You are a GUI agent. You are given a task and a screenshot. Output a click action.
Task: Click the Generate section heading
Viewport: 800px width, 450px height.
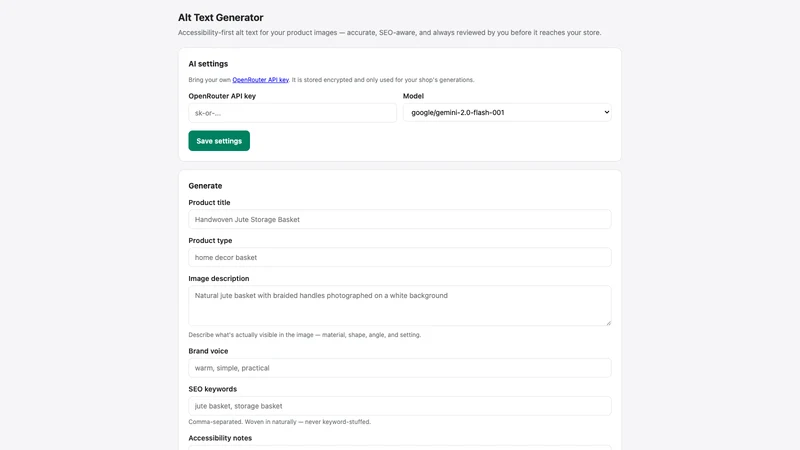pyautogui.click(x=205, y=186)
